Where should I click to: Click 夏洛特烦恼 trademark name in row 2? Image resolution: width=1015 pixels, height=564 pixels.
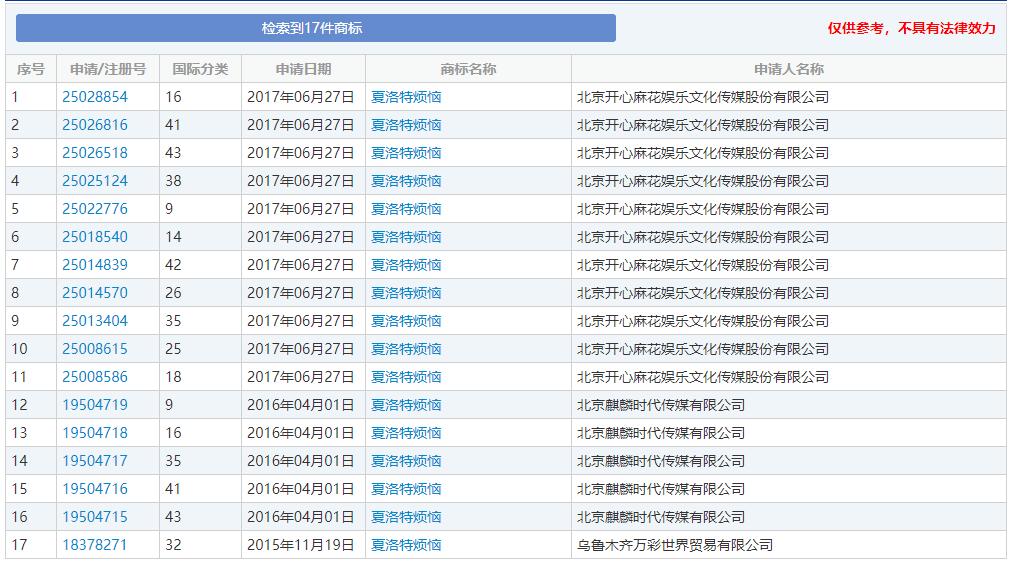pos(406,125)
